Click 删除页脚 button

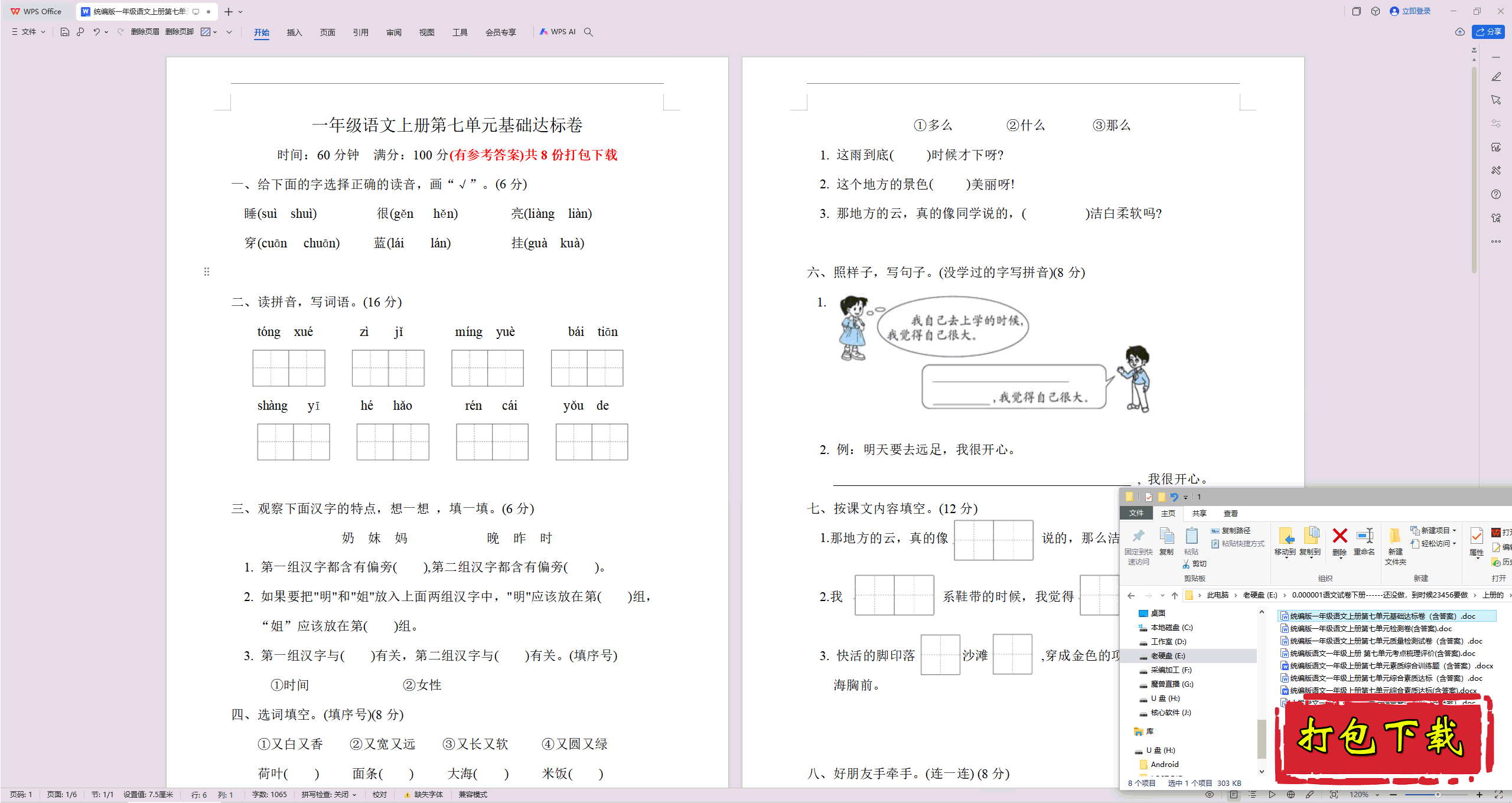(180, 32)
